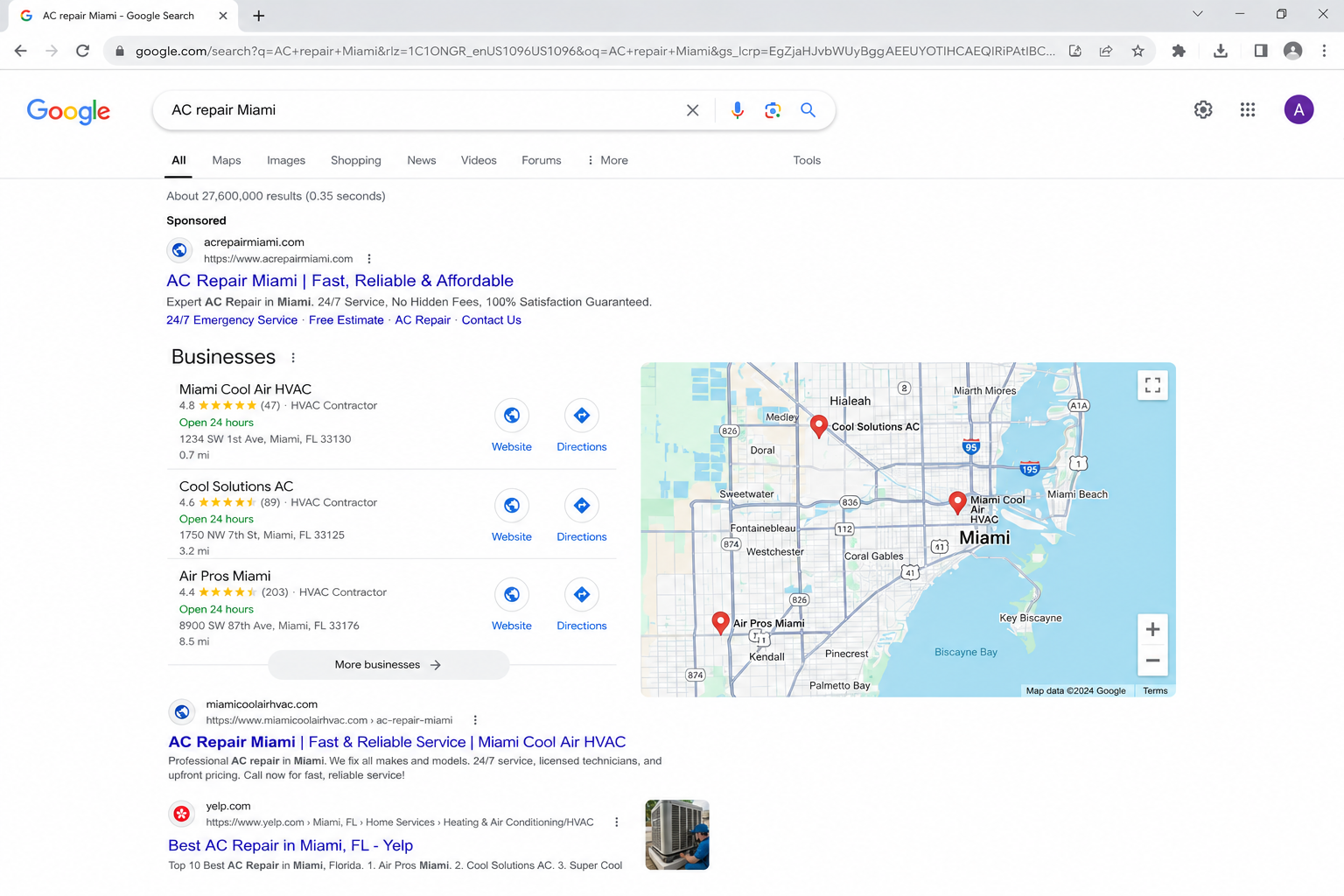Zoom in on the map
Screen dimensions: 1344x896
click(x=1152, y=629)
